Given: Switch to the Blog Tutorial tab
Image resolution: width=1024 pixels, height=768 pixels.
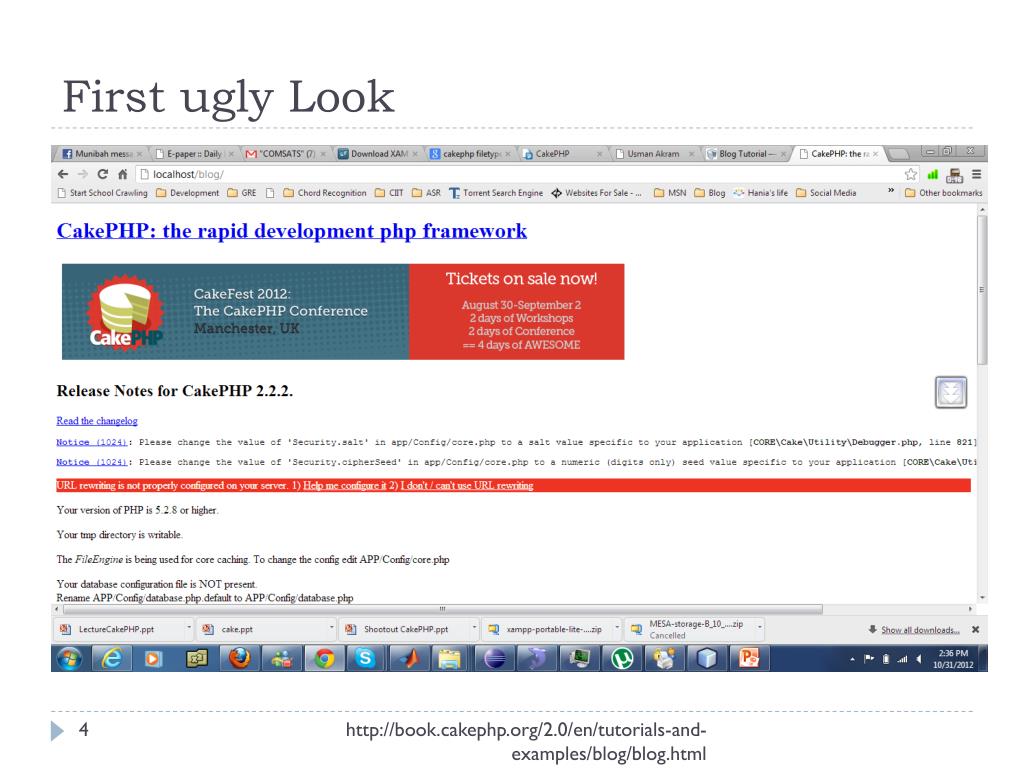Looking at the screenshot, I should (x=746, y=153).
